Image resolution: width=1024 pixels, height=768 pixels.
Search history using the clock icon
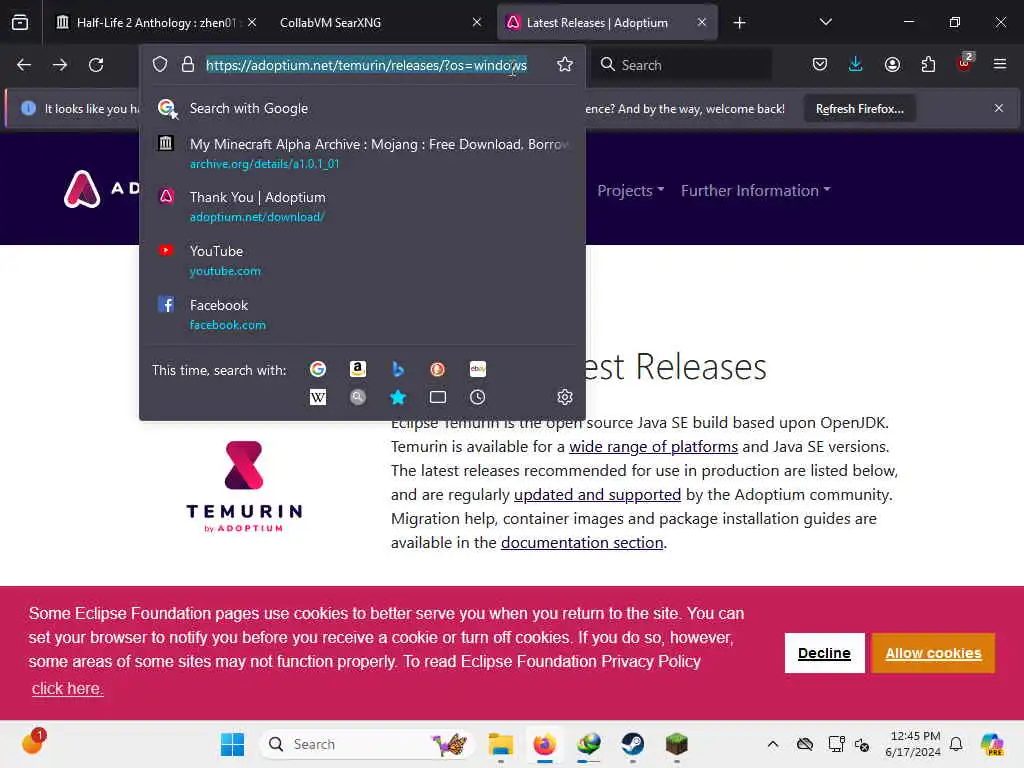[x=477, y=397]
